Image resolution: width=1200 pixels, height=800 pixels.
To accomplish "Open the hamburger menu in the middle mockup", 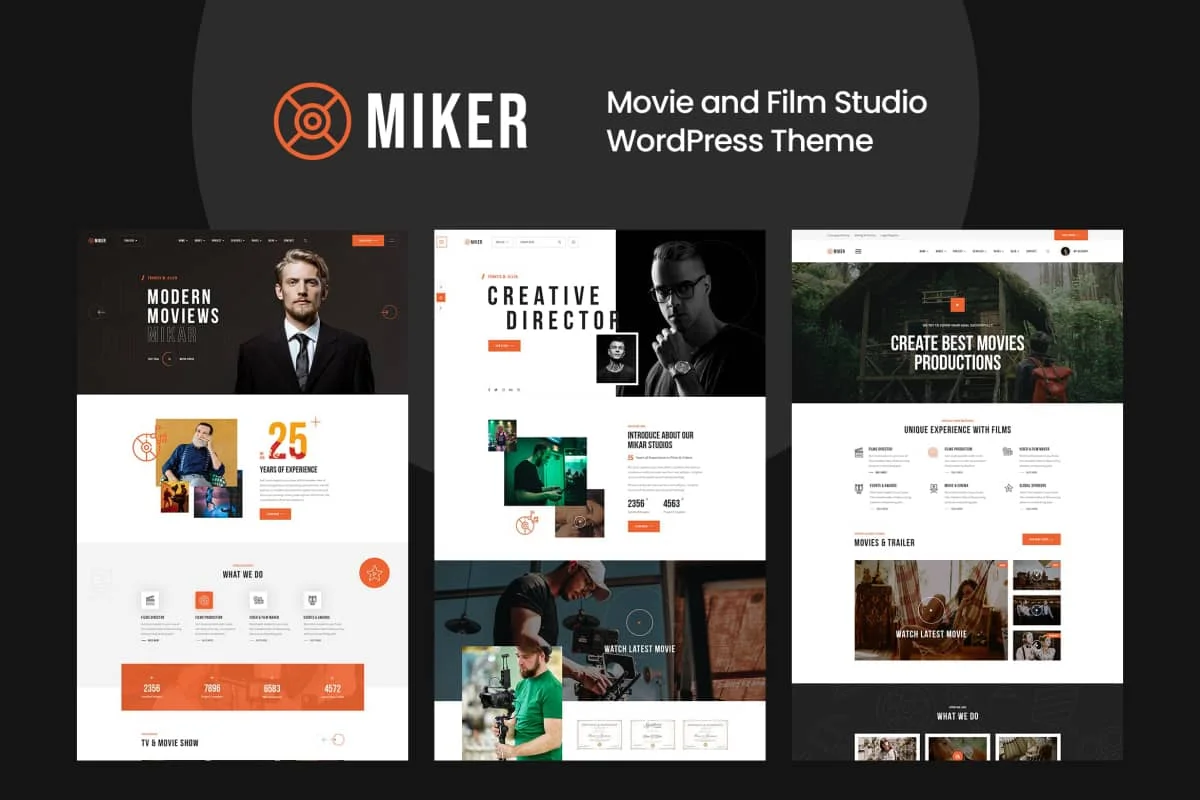I will [x=441, y=242].
